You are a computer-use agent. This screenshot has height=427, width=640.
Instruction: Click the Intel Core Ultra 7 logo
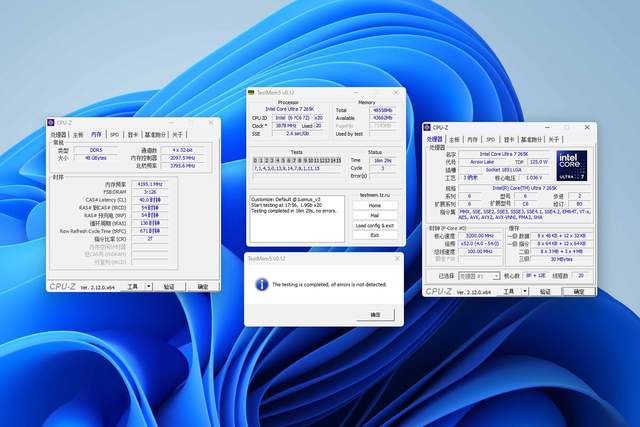571,165
